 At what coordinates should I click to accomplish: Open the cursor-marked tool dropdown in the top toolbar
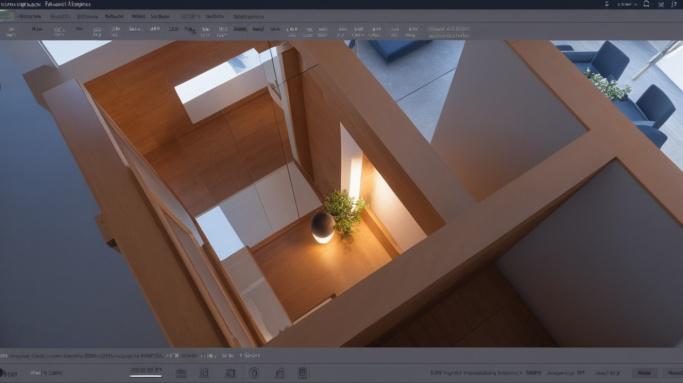pos(190,30)
